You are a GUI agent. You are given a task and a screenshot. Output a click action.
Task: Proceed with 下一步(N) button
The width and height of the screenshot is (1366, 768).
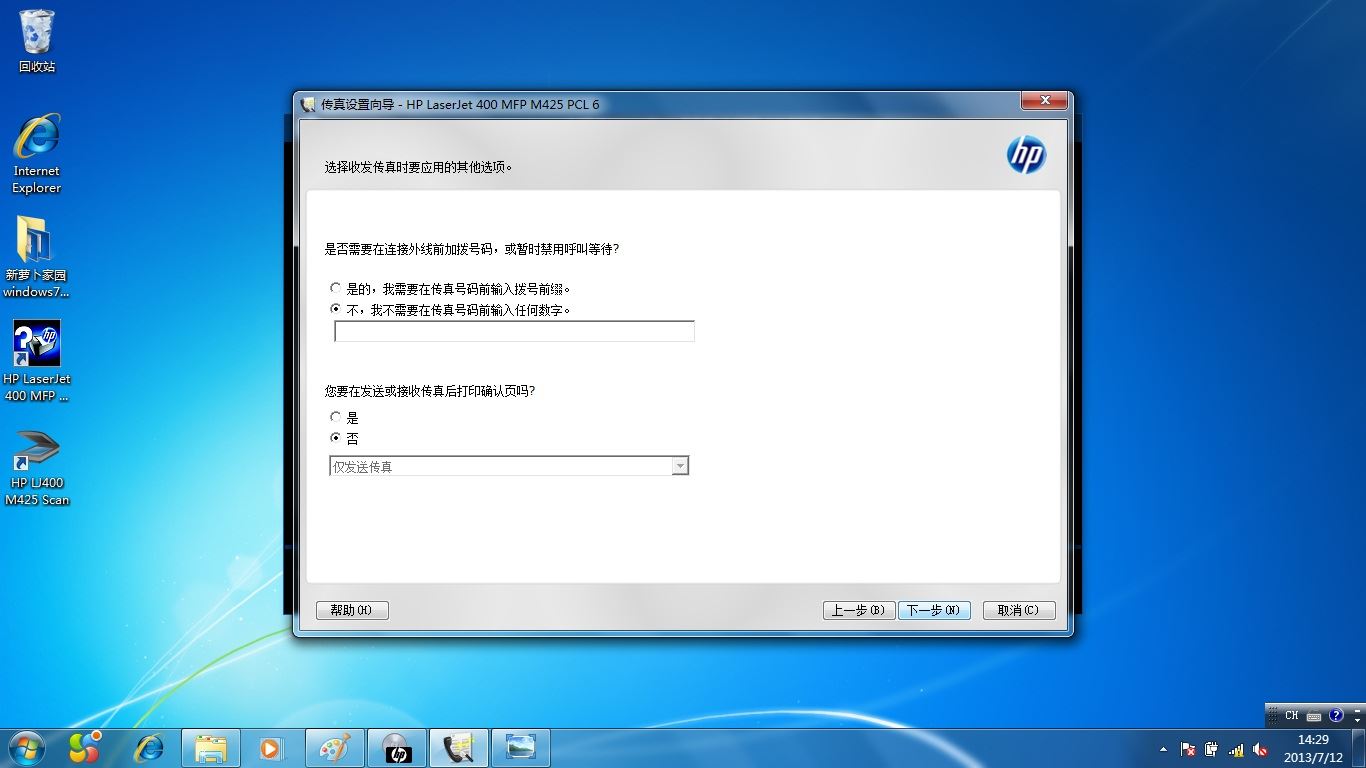tap(934, 610)
